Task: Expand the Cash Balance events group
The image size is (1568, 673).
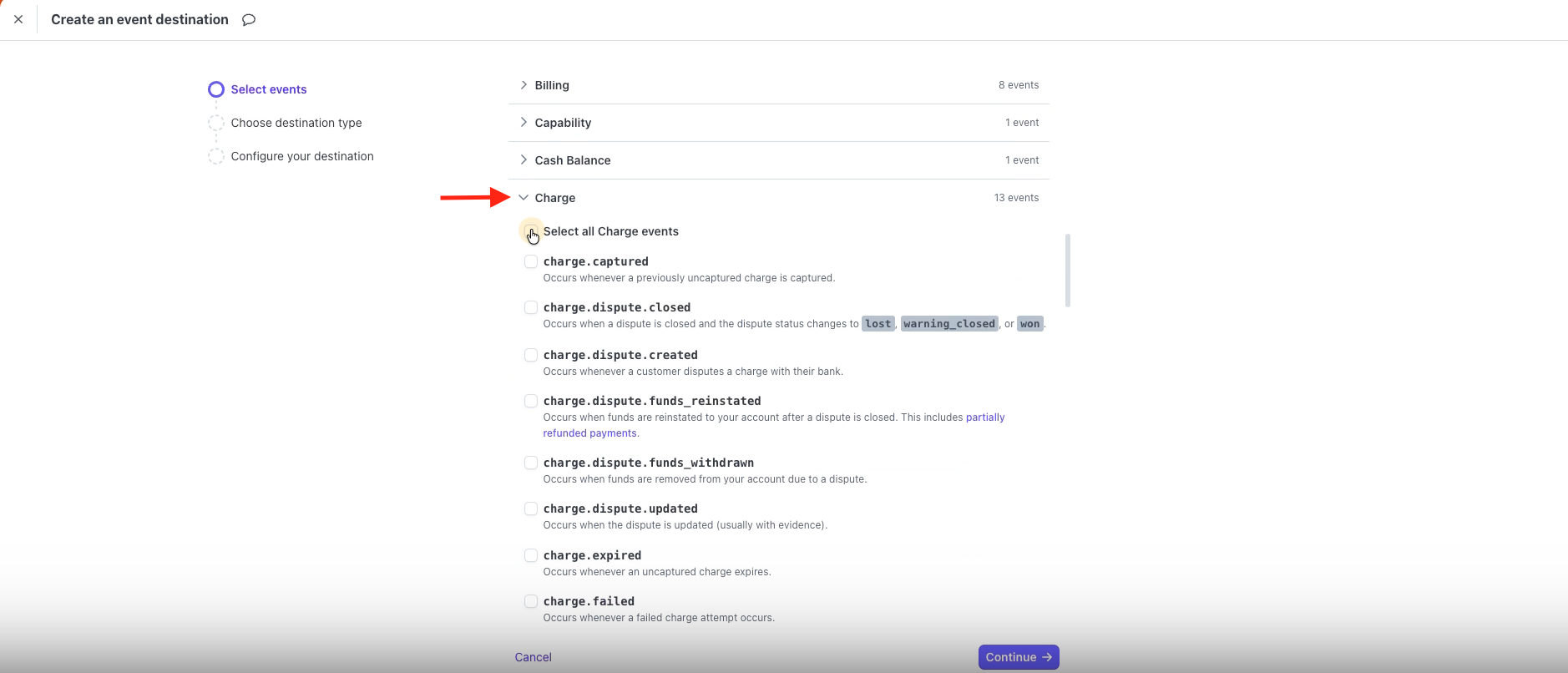Action: coord(524,160)
